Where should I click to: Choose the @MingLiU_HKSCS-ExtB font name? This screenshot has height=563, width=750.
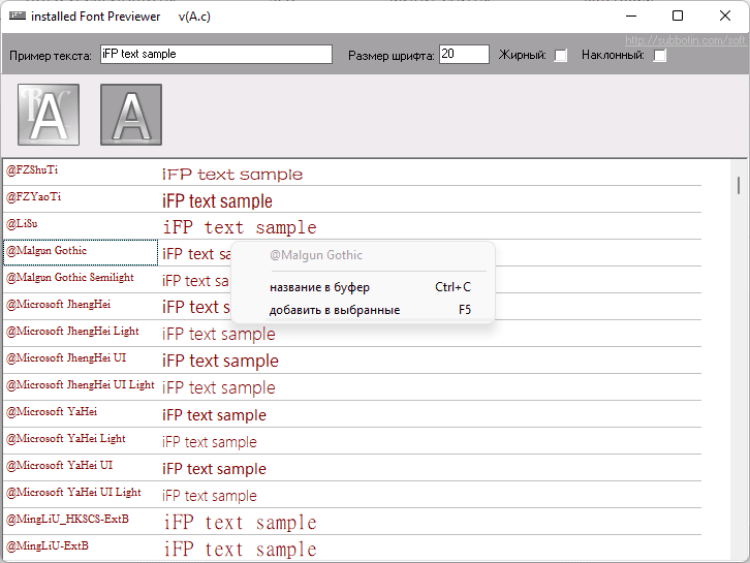coord(68,519)
